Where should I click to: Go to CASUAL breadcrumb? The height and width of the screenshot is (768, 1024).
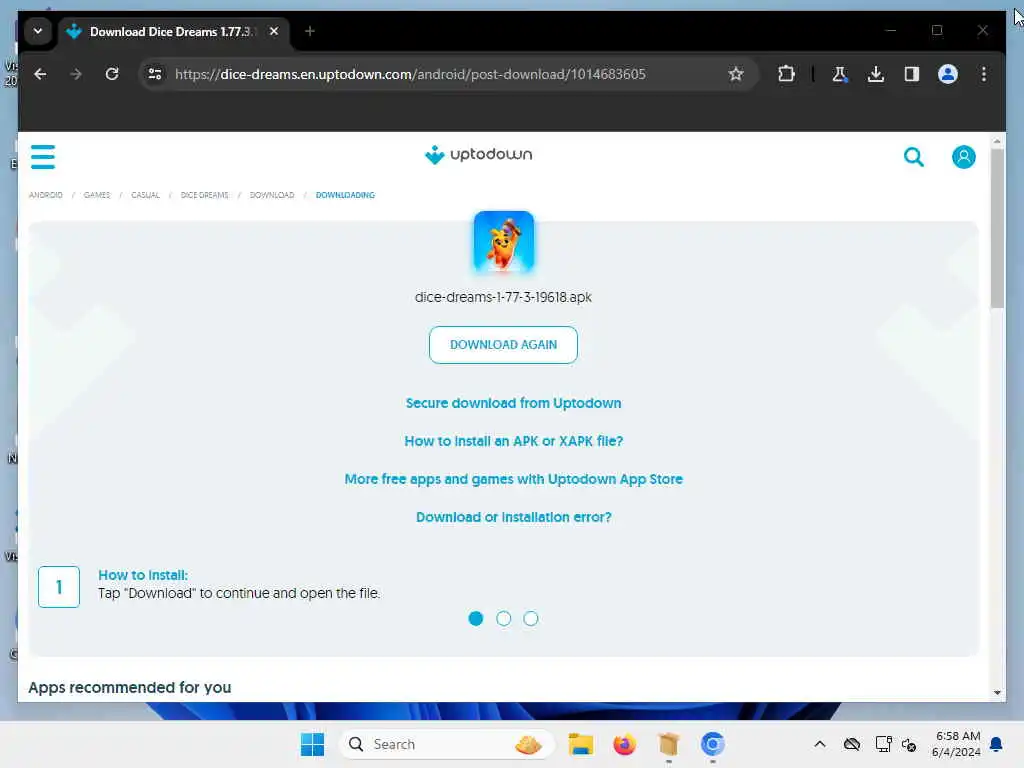click(145, 195)
